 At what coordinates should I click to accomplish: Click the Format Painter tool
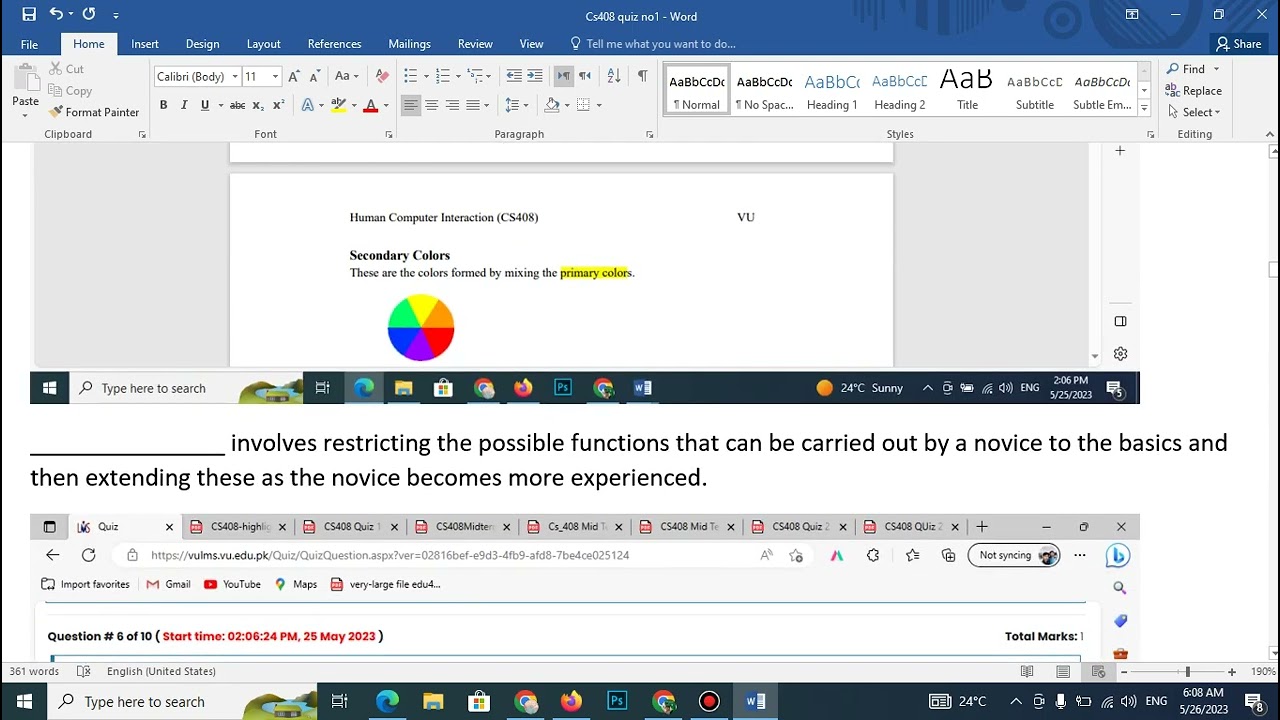click(94, 112)
